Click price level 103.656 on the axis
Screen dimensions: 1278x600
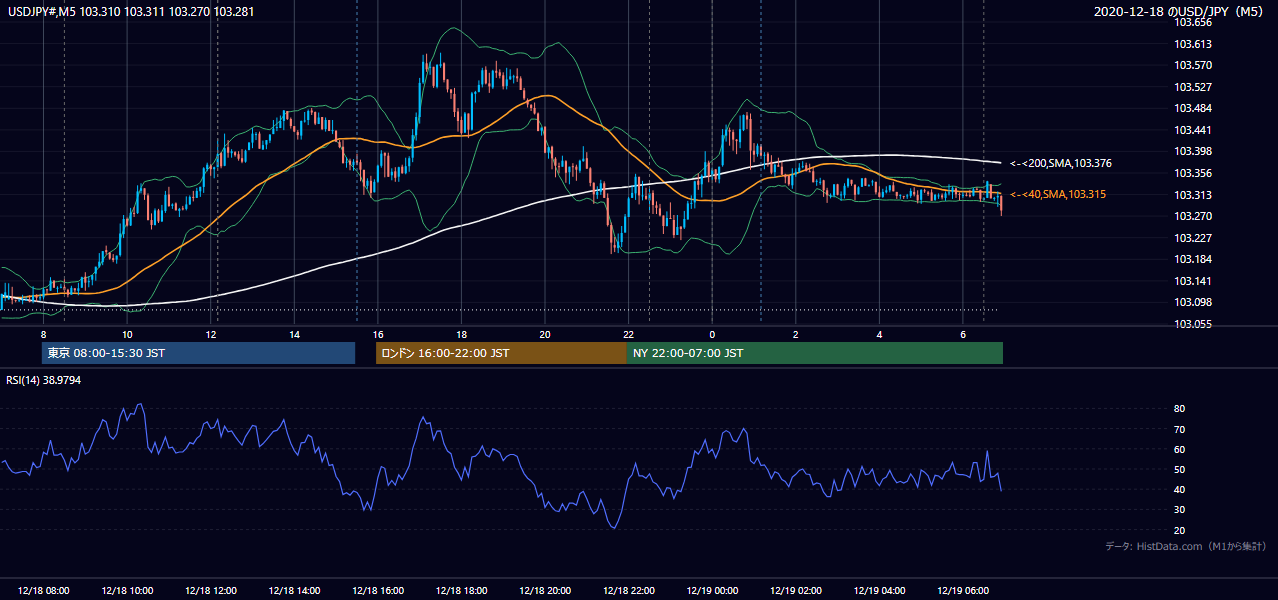tap(1194, 22)
